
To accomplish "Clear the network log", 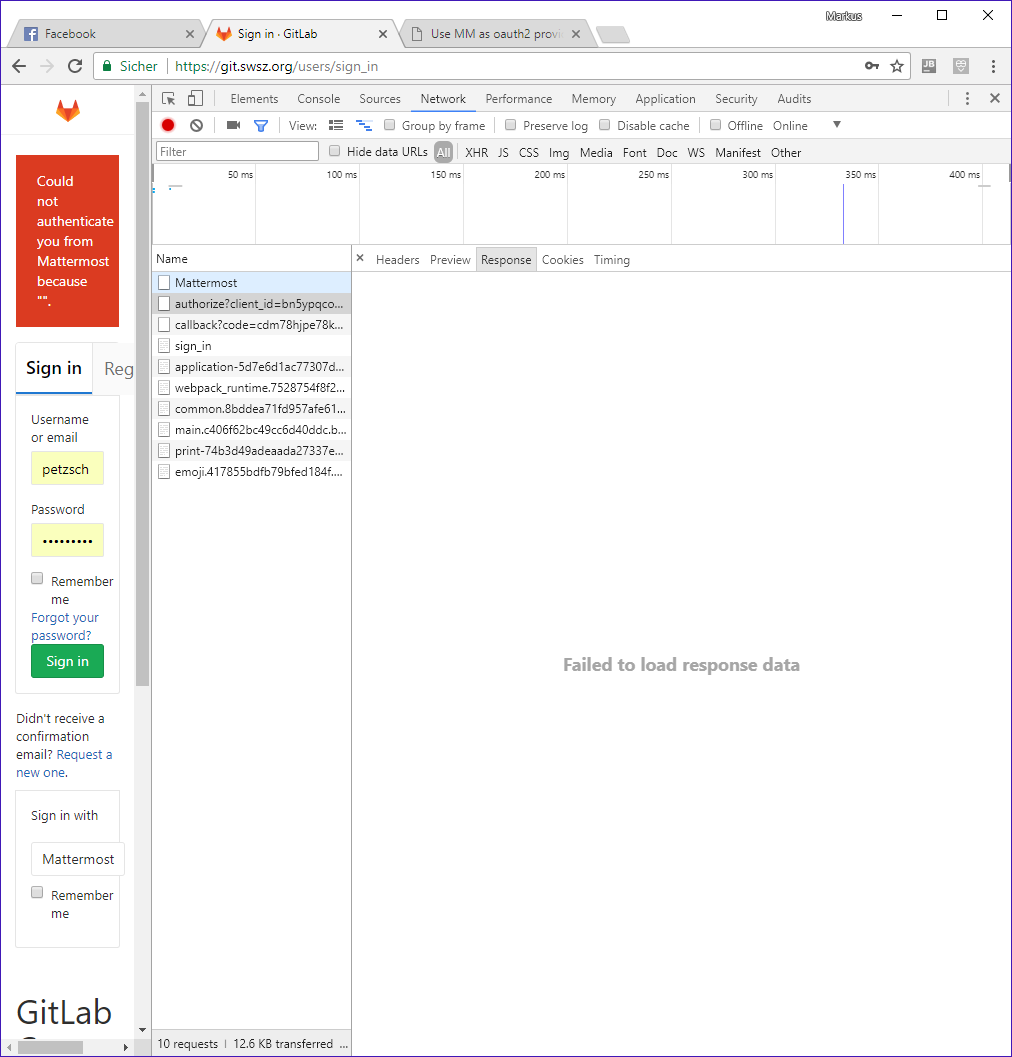I will pos(196,125).
